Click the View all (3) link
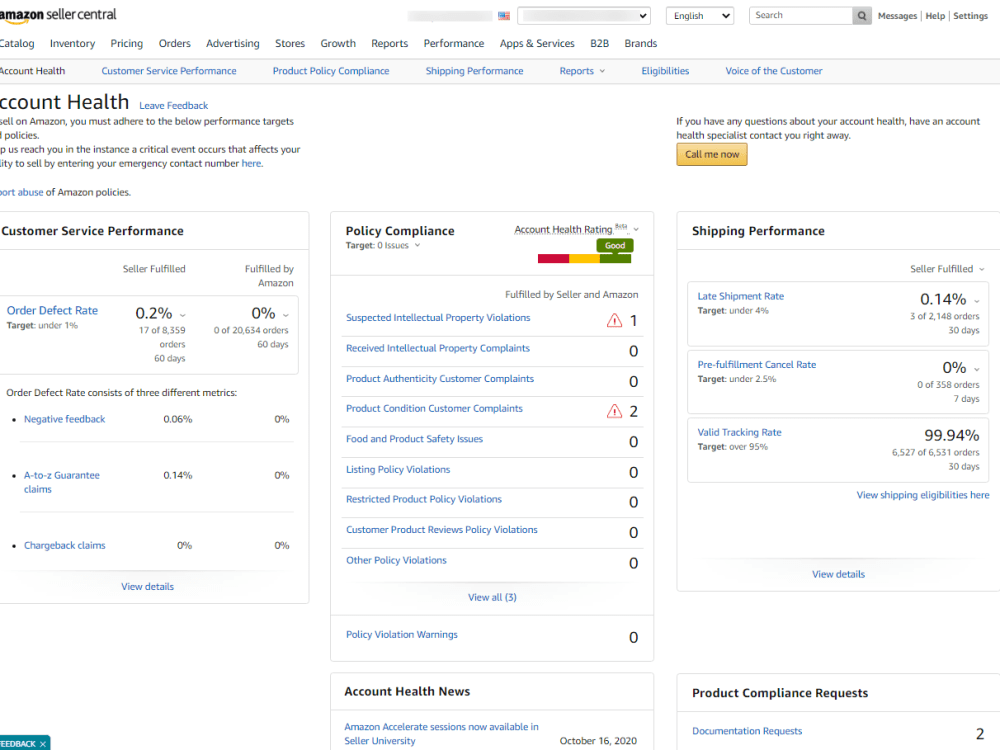The image size is (1000, 750). [x=492, y=598]
